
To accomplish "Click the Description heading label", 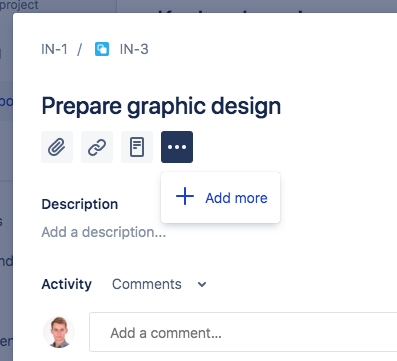I will [80, 204].
